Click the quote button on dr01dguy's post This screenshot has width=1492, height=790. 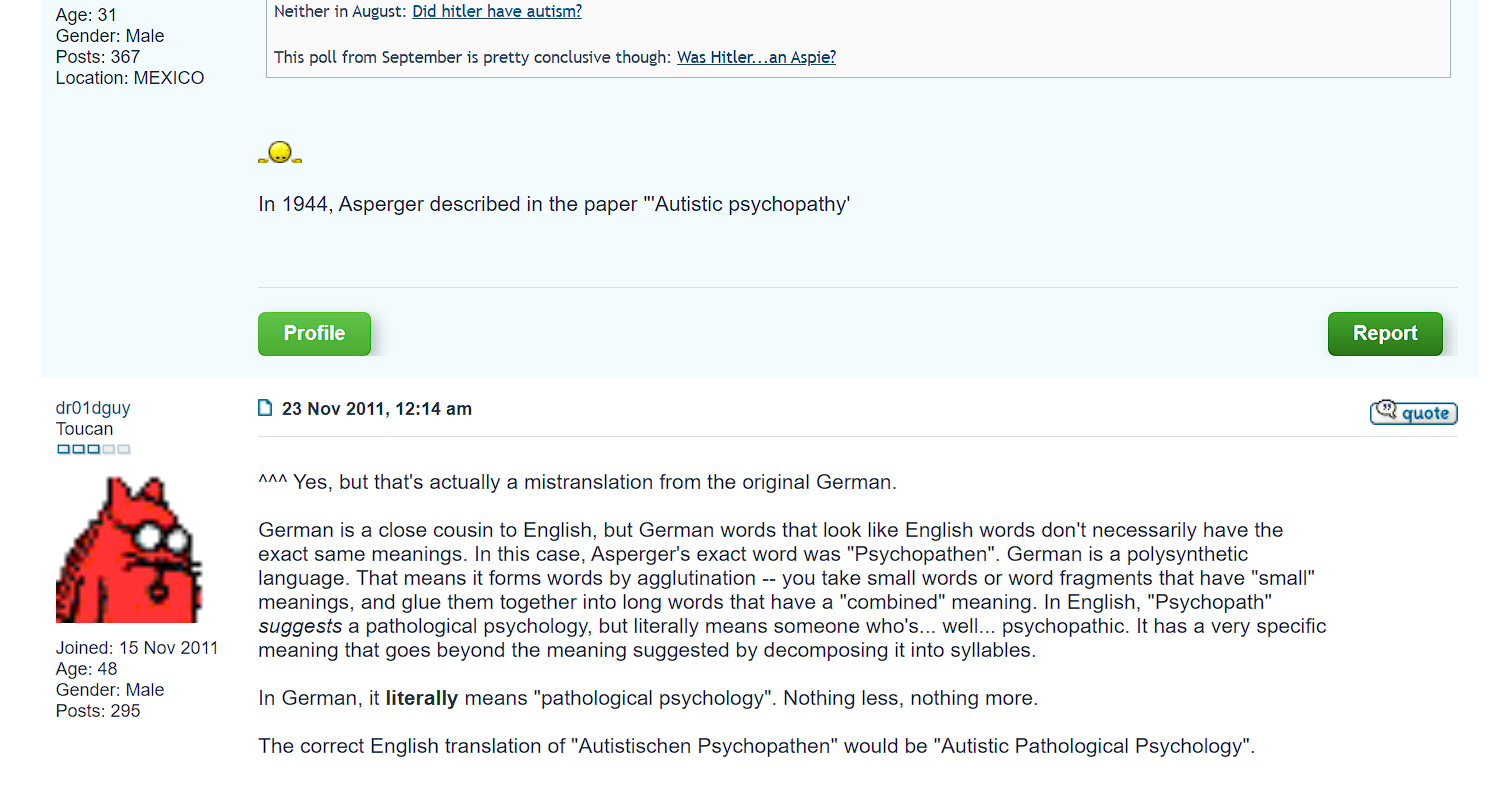tap(1413, 412)
